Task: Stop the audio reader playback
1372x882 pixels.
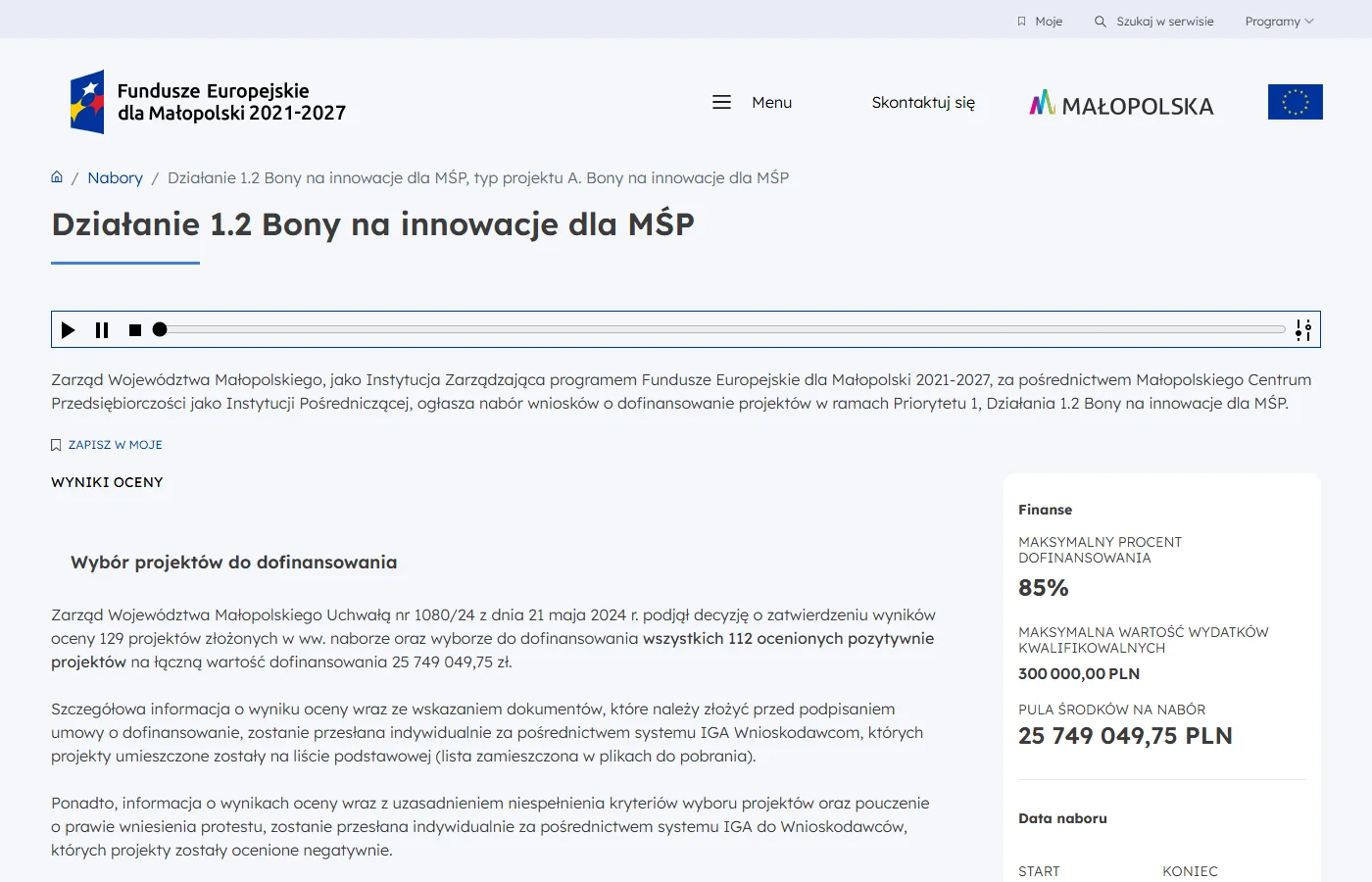Action: click(135, 330)
